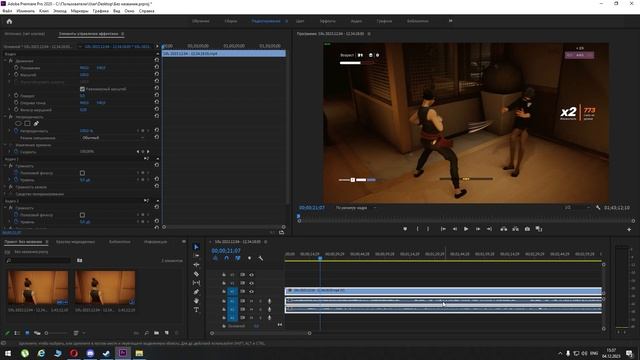This screenshot has width=640, height=360.
Task: Expand the Rotation parameter
Action: click(x=9, y=96)
